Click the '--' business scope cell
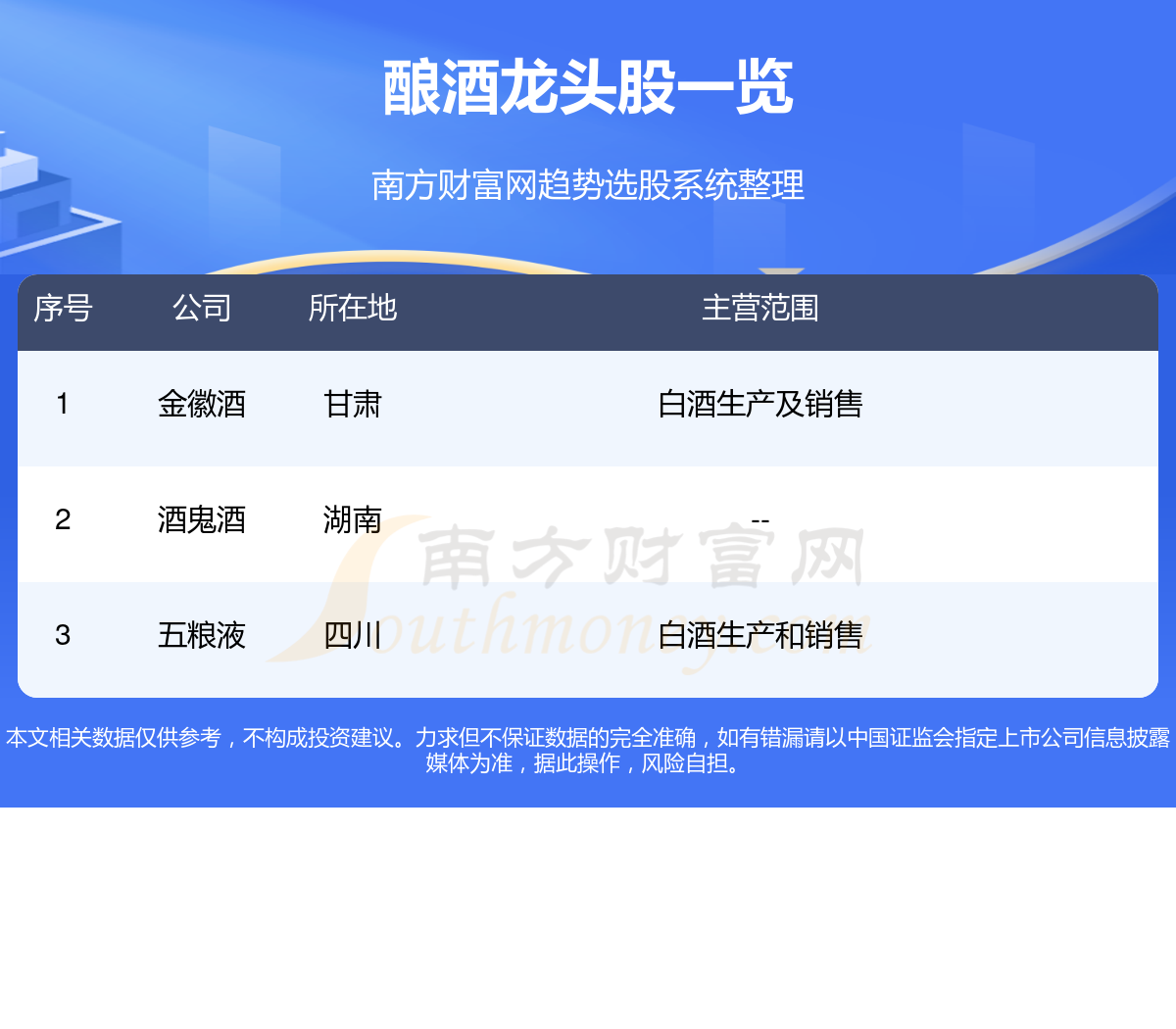 click(x=760, y=521)
